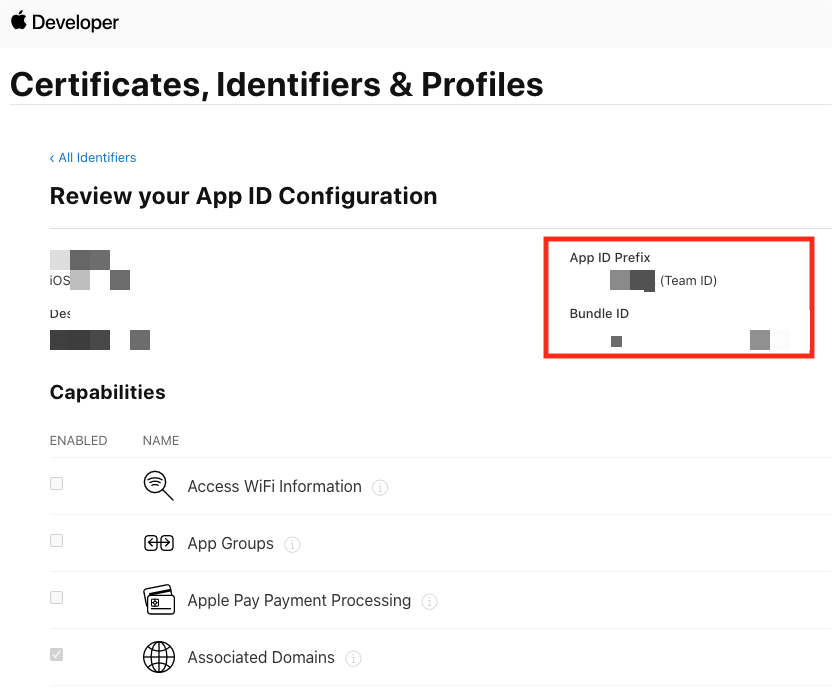Open info icon next to App Groups

coord(292,545)
